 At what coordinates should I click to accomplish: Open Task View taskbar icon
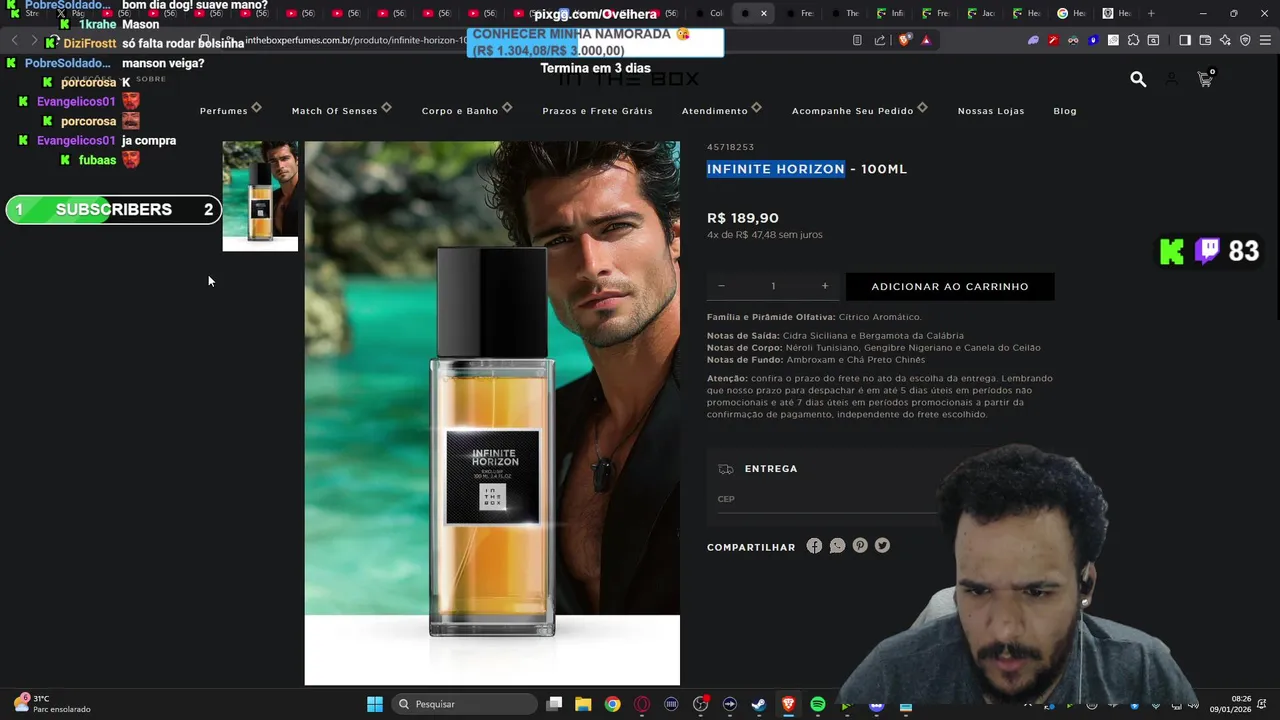click(x=554, y=704)
